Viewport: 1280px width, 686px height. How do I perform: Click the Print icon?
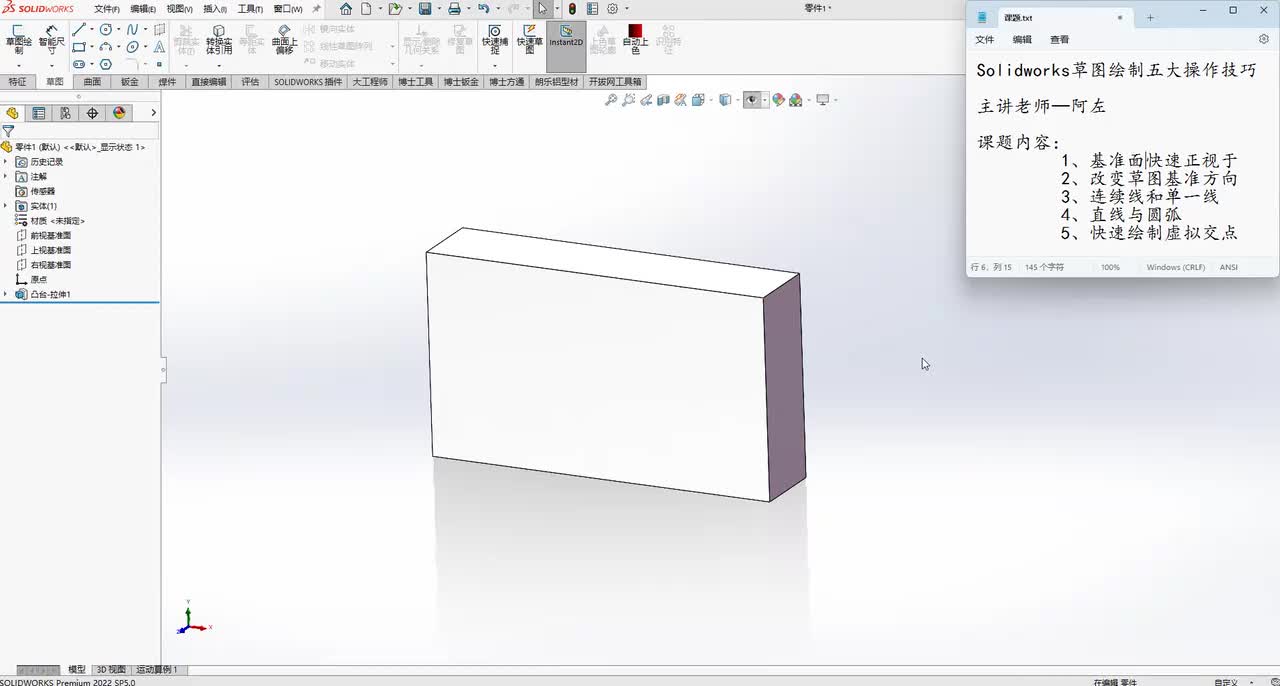pos(454,9)
